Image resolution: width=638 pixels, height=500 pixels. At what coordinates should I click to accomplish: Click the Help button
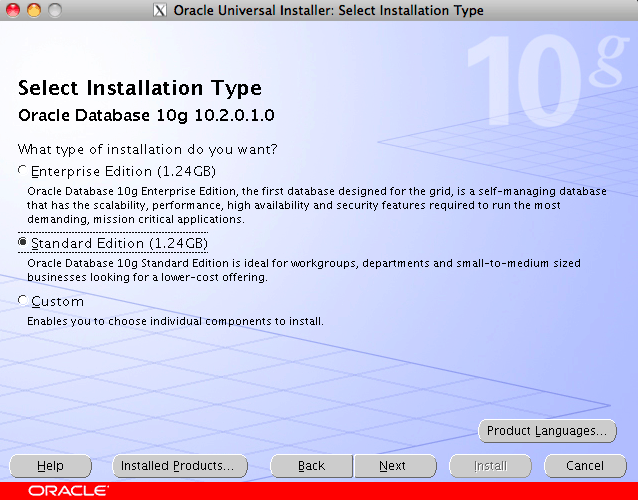[x=50, y=466]
